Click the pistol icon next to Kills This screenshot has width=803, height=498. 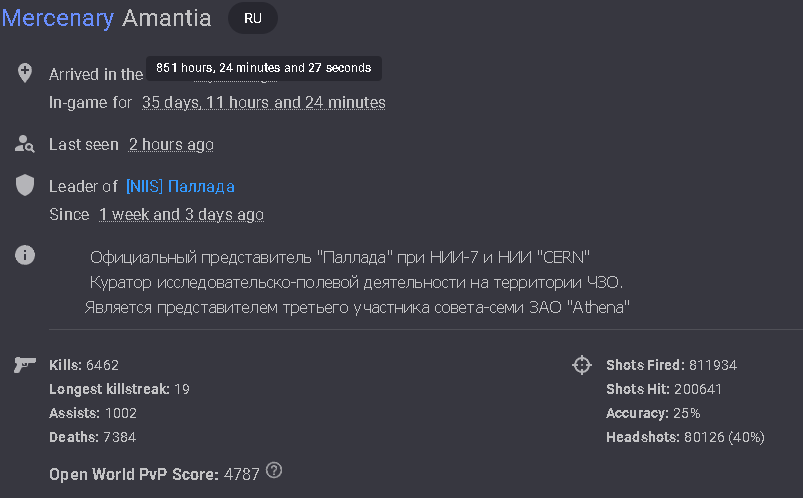click(25, 365)
